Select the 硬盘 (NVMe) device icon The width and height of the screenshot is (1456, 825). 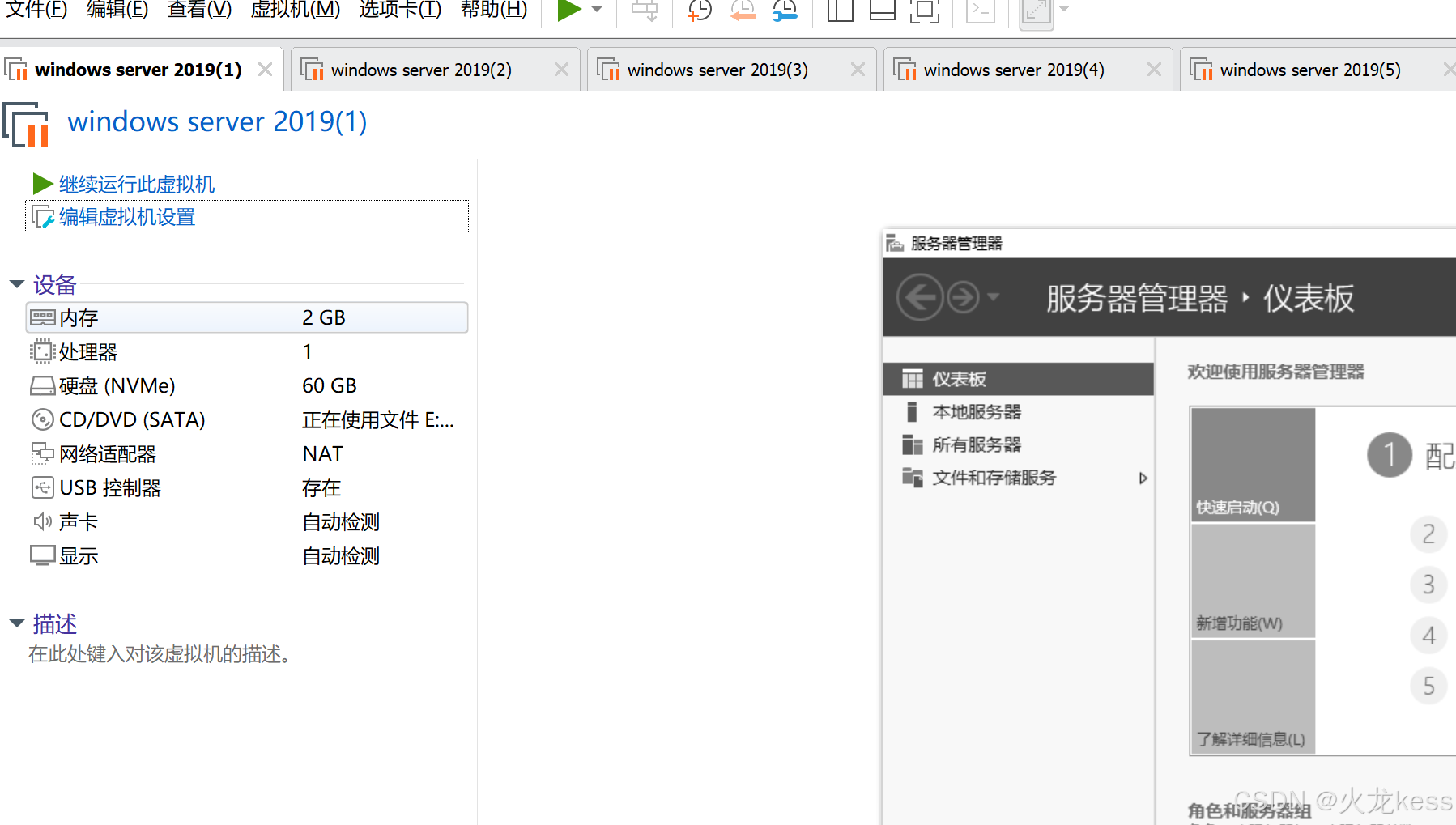42,385
